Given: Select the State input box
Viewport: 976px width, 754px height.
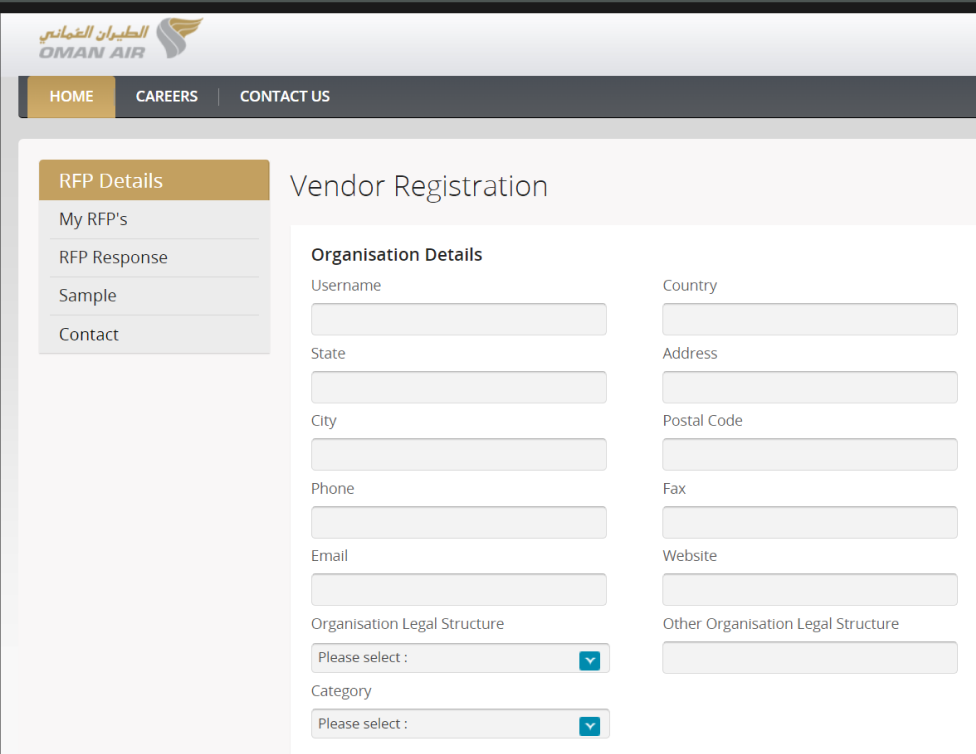Looking at the screenshot, I should click(459, 388).
